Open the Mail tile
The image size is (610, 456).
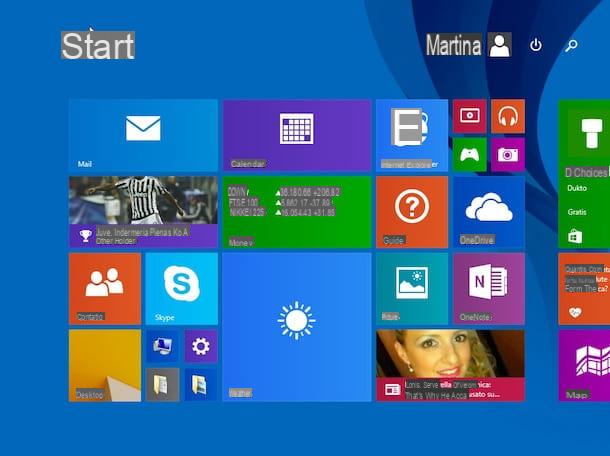pyautogui.click(x=143, y=135)
